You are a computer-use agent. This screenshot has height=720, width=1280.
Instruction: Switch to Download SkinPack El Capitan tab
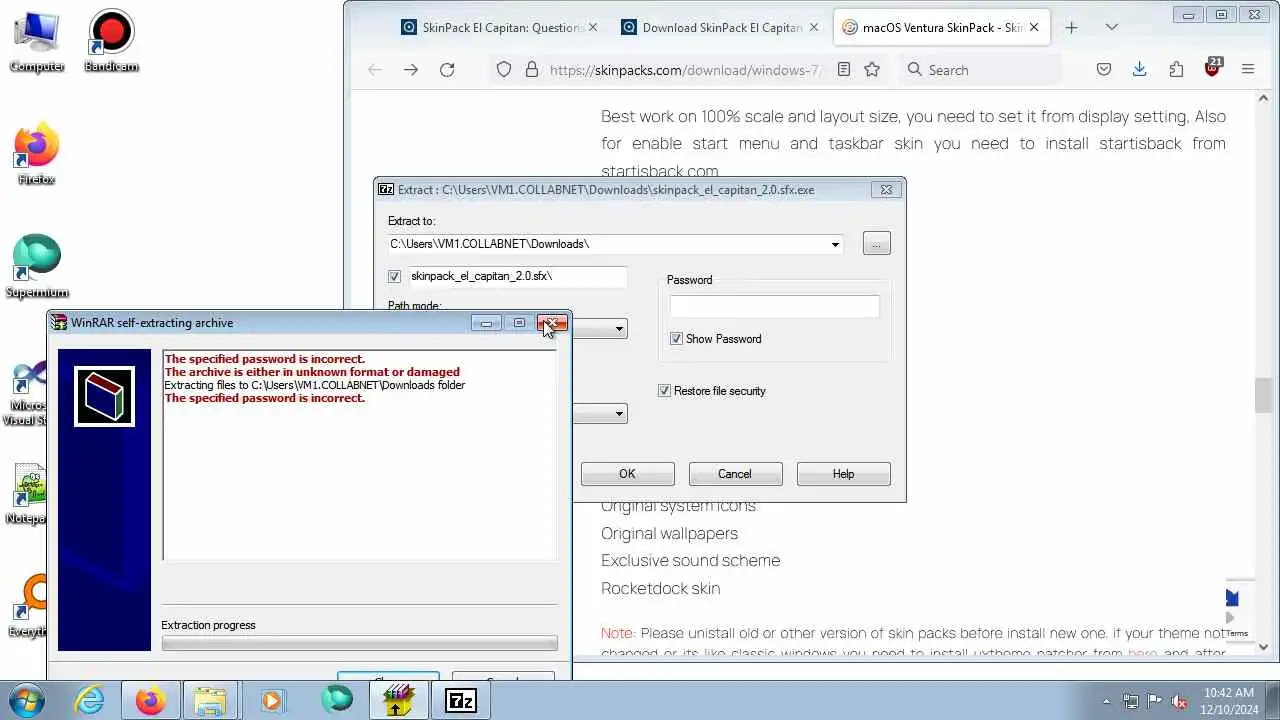[719, 27]
